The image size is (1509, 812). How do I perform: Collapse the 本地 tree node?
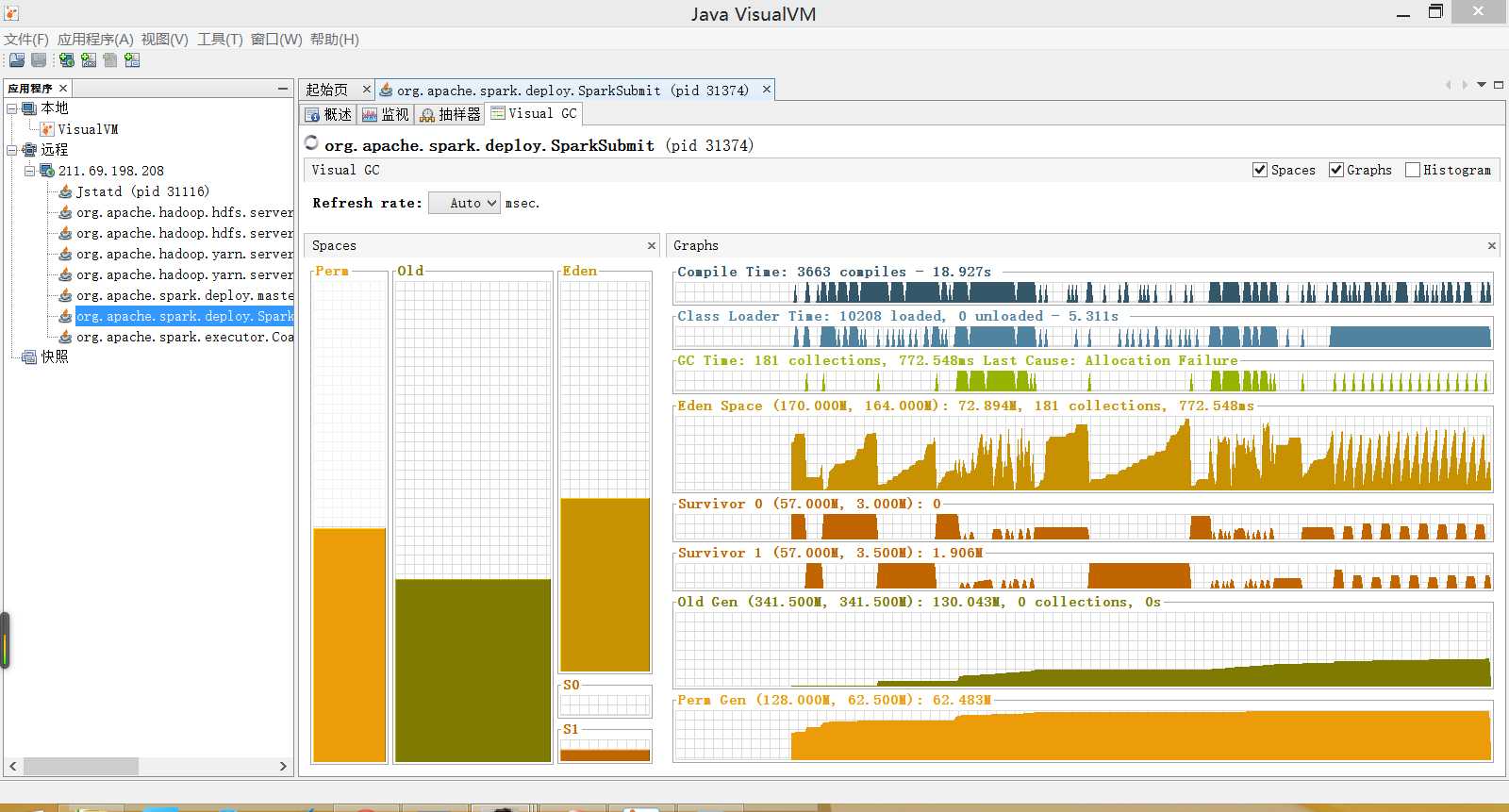click(x=12, y=108)
